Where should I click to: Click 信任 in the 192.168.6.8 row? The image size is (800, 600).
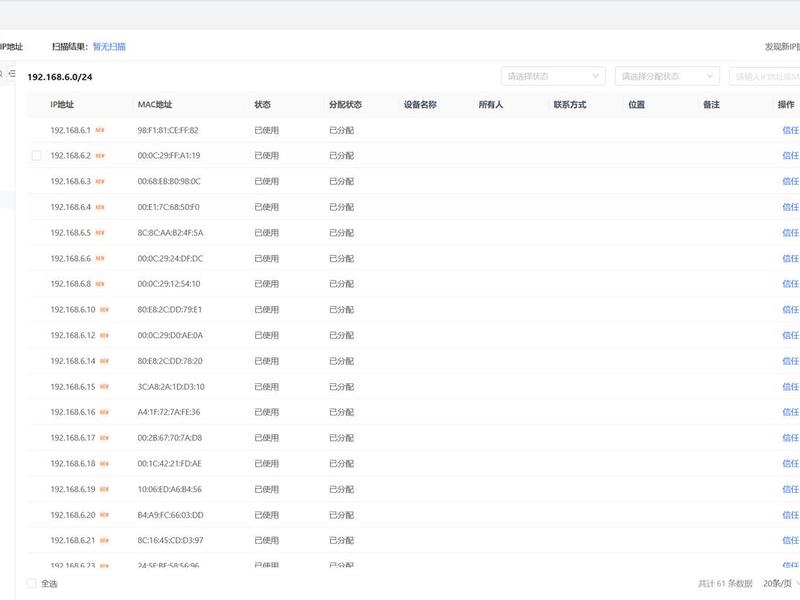click(790, 284)
